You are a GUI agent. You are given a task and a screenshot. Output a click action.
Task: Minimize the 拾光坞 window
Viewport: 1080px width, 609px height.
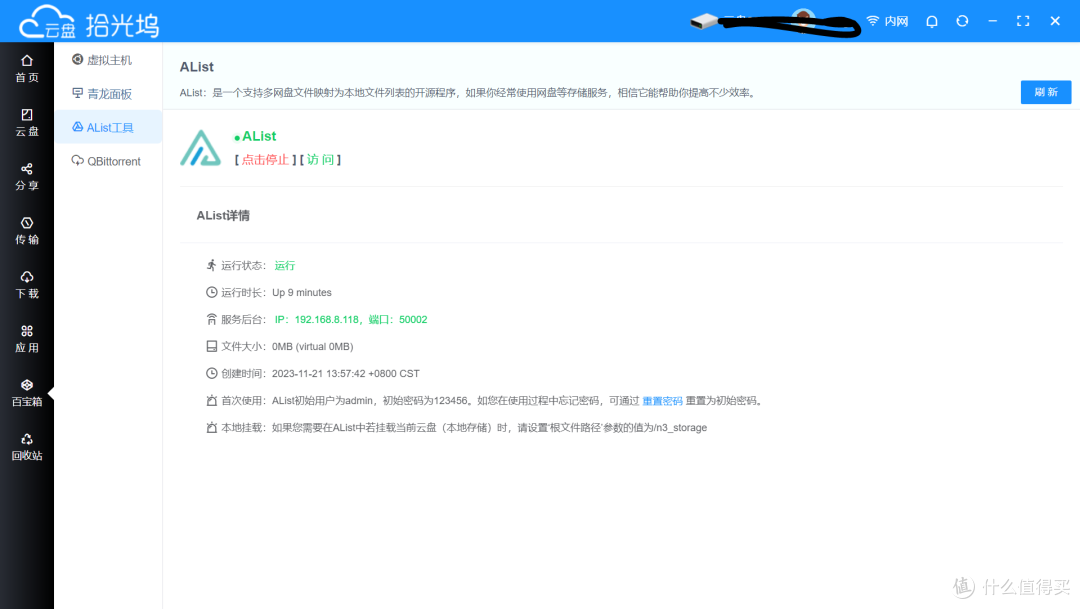click(x=993, y=21)
